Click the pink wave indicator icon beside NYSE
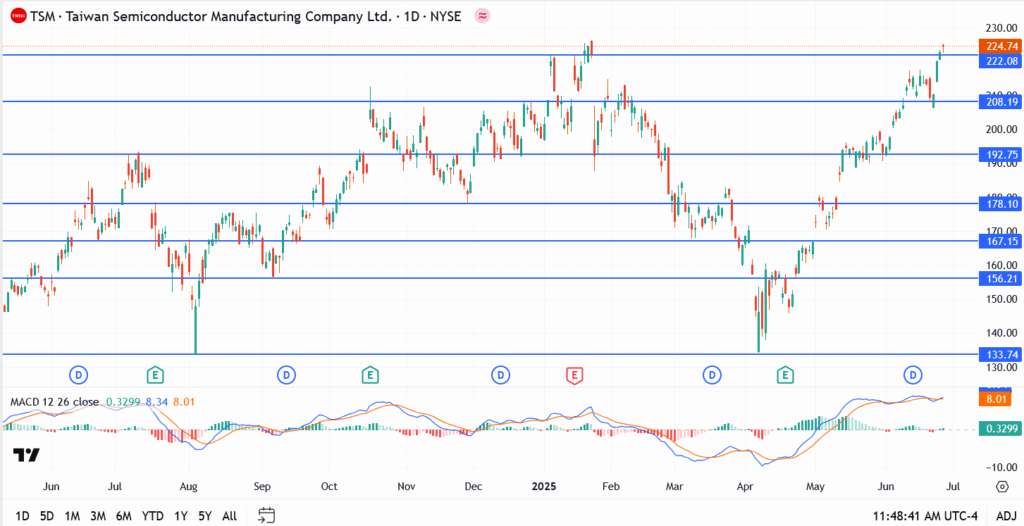1024x526 pixels. (482, 16)
